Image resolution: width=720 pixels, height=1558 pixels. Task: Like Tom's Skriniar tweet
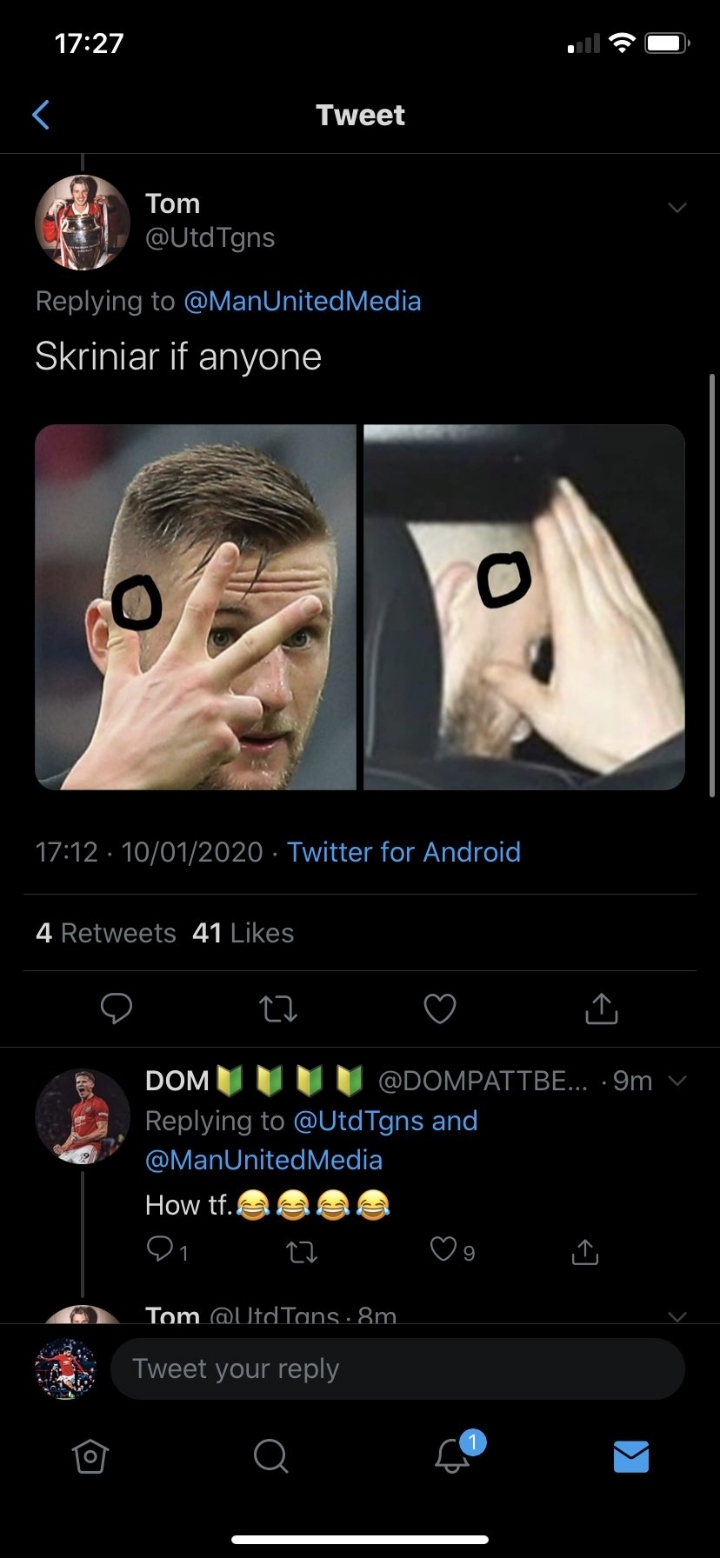click(439, 1009)
